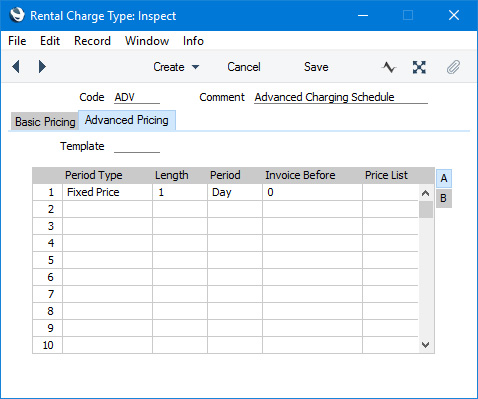Image resolution: width=478 pixels, height=399 pixels.
Task: Click the Cancel button
Action: coord(244,67)
